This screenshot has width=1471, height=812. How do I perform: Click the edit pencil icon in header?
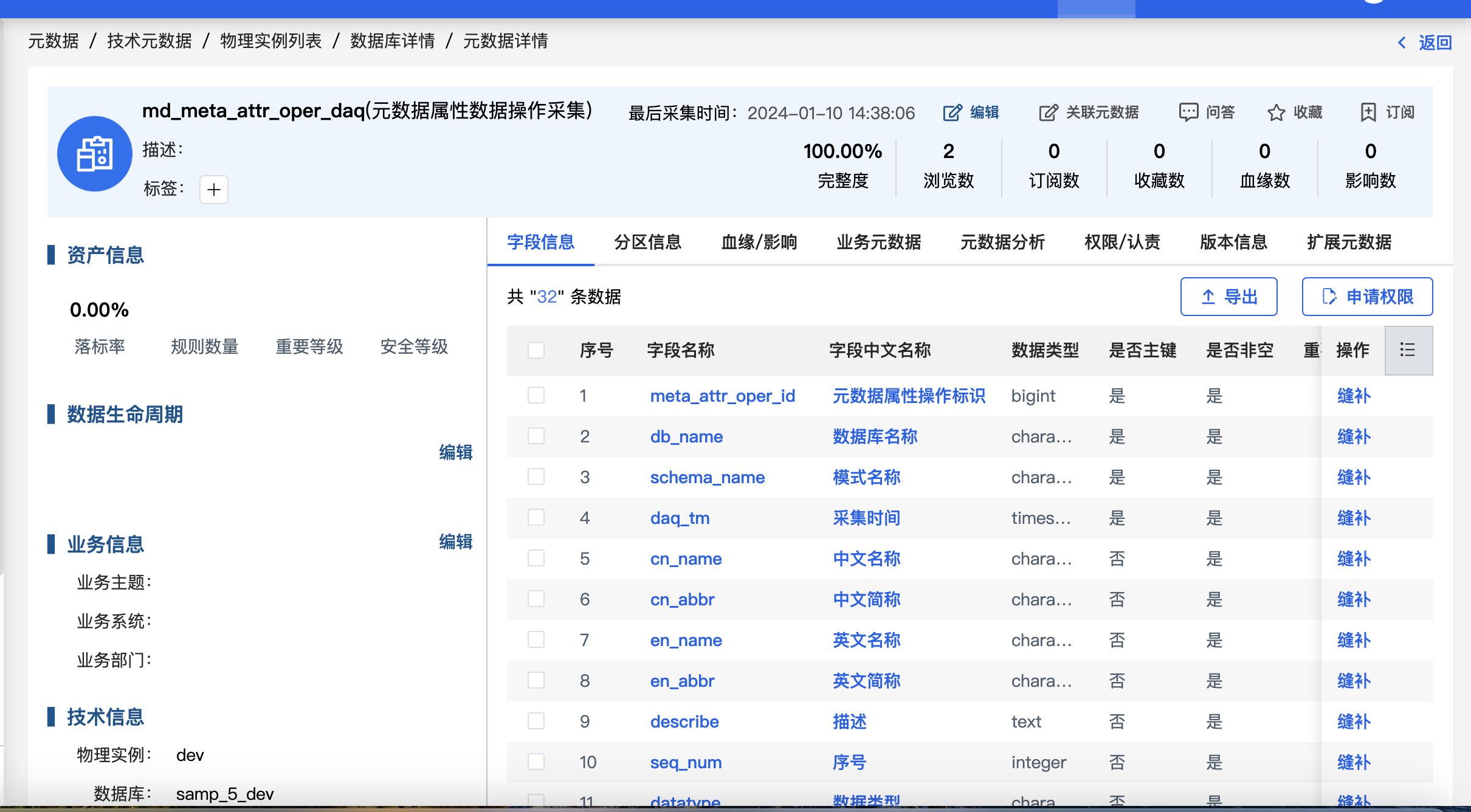point(953,112)
